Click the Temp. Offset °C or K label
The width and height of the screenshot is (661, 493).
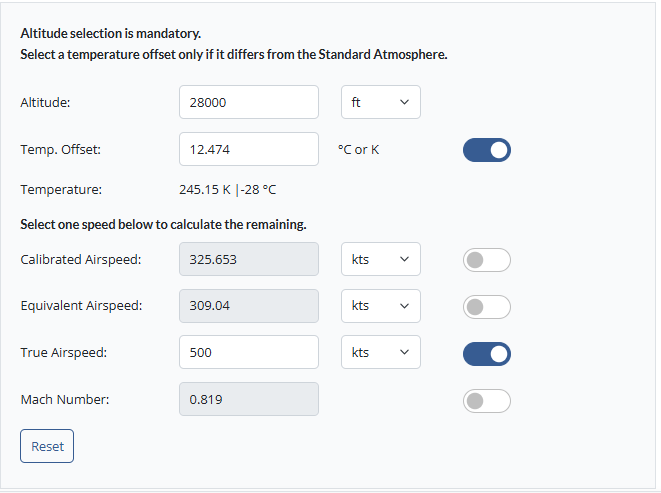[x=358, y=150]
